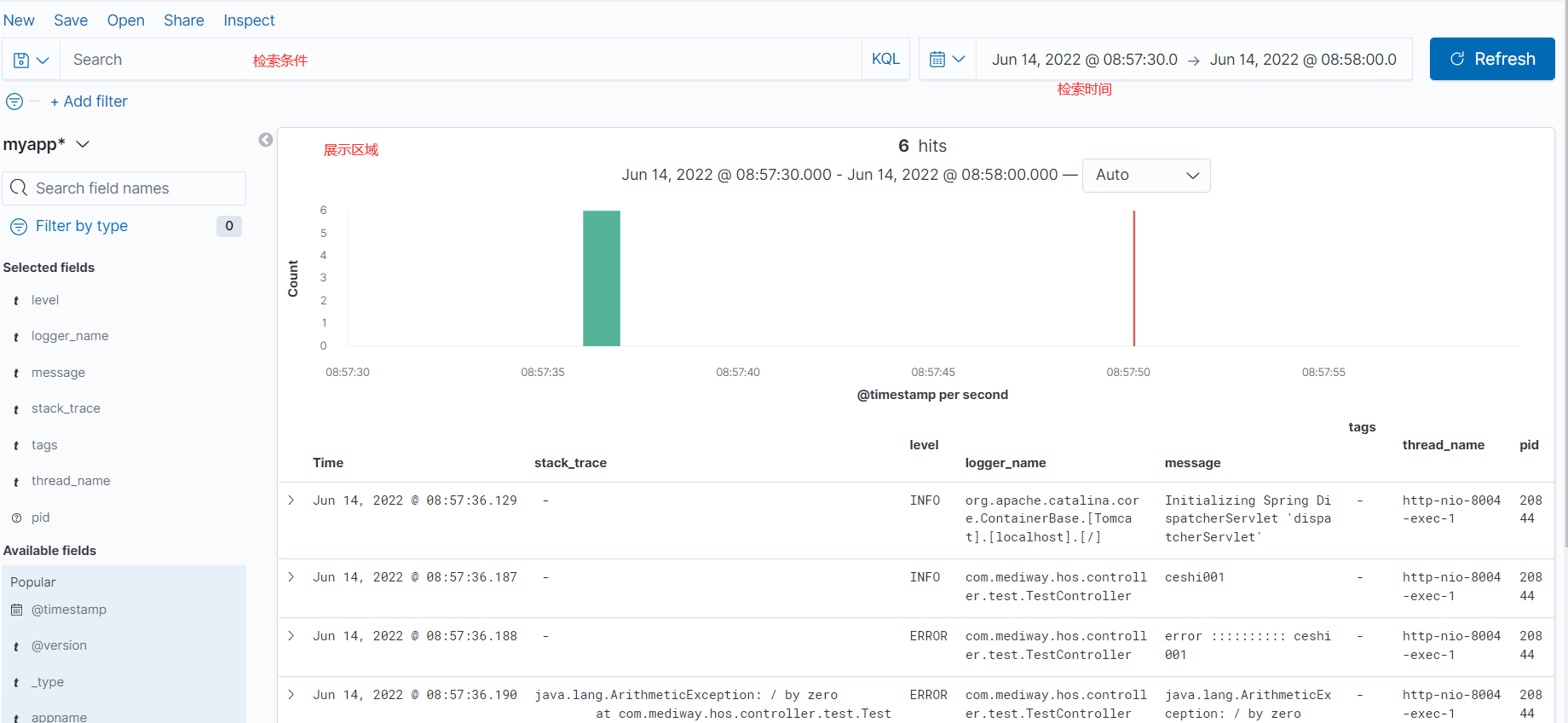Open the Auto interval dropdown

(1145, 176)
